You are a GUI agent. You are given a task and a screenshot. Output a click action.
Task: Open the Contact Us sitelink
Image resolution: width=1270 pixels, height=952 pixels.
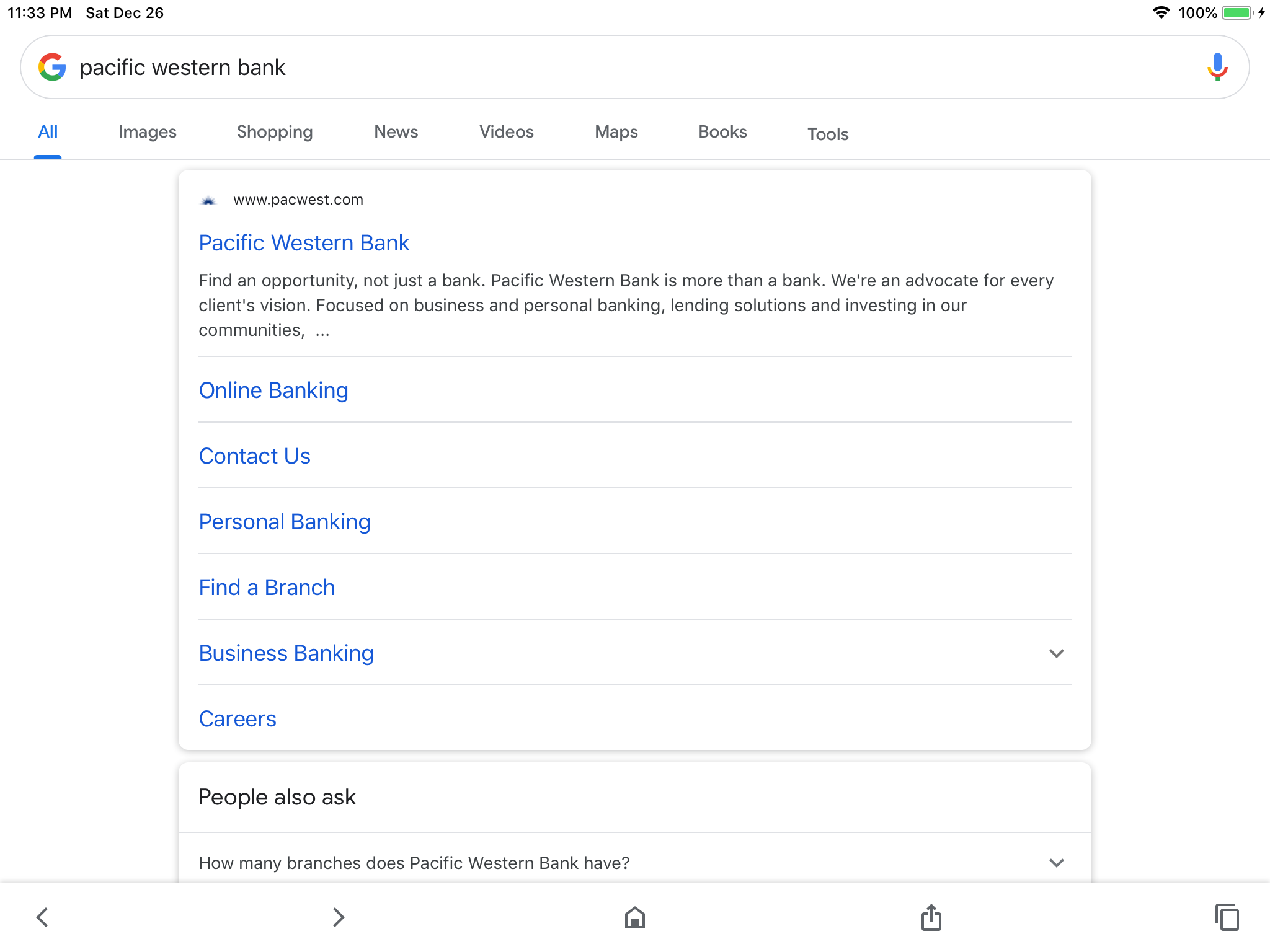(254, 456)
